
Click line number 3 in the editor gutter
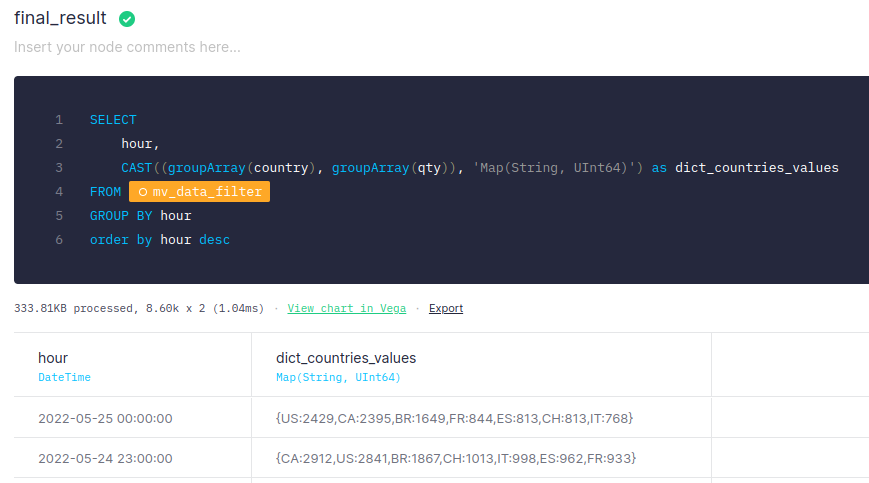pyautogui.click(x=59, y=168)
